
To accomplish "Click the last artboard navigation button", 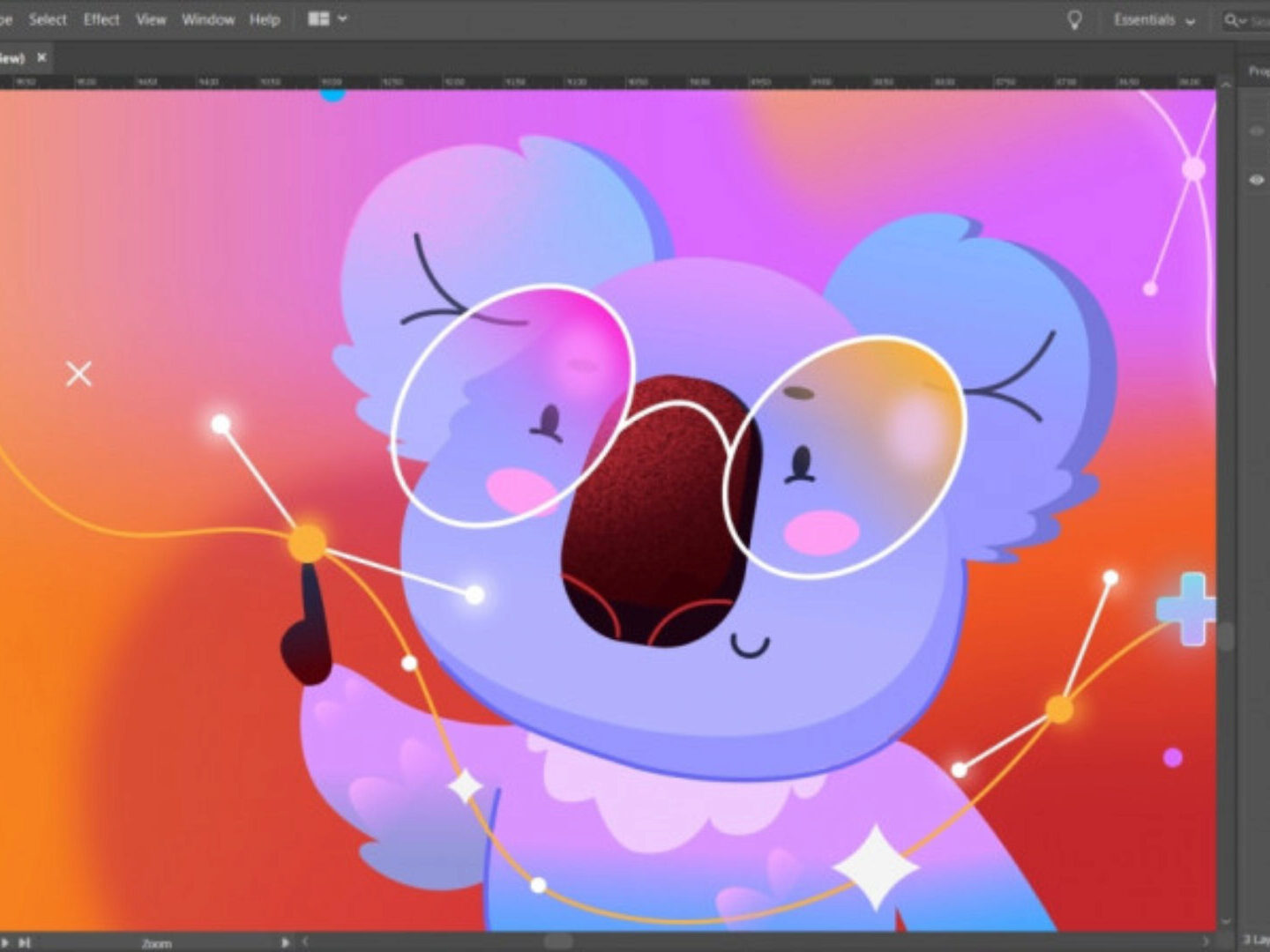I will click(x=25, y=942).
